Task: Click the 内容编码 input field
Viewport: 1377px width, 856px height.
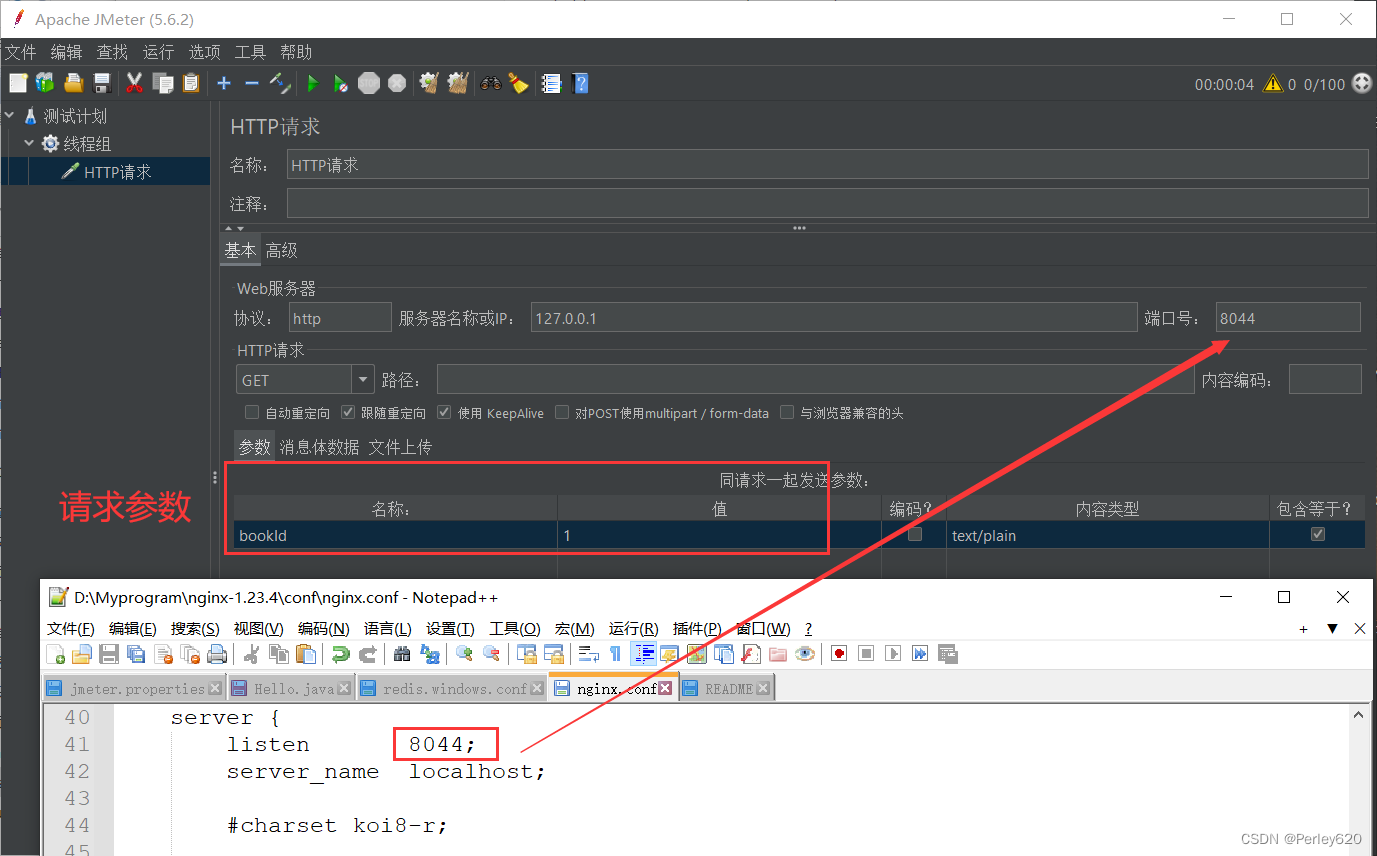Action: [1325, 380]
